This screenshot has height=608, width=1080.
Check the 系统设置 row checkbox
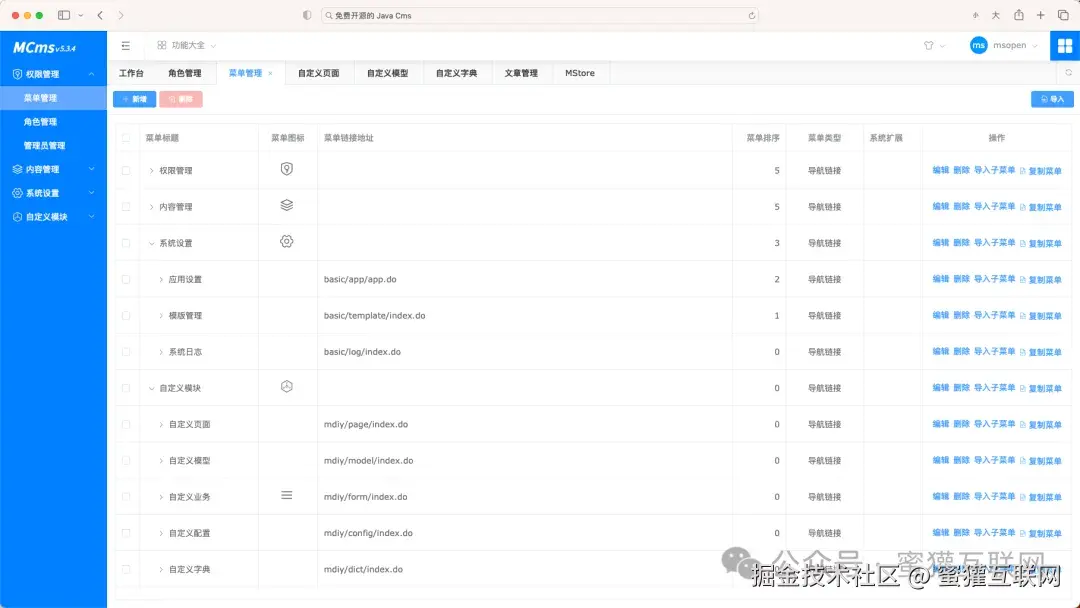point(126,243)
